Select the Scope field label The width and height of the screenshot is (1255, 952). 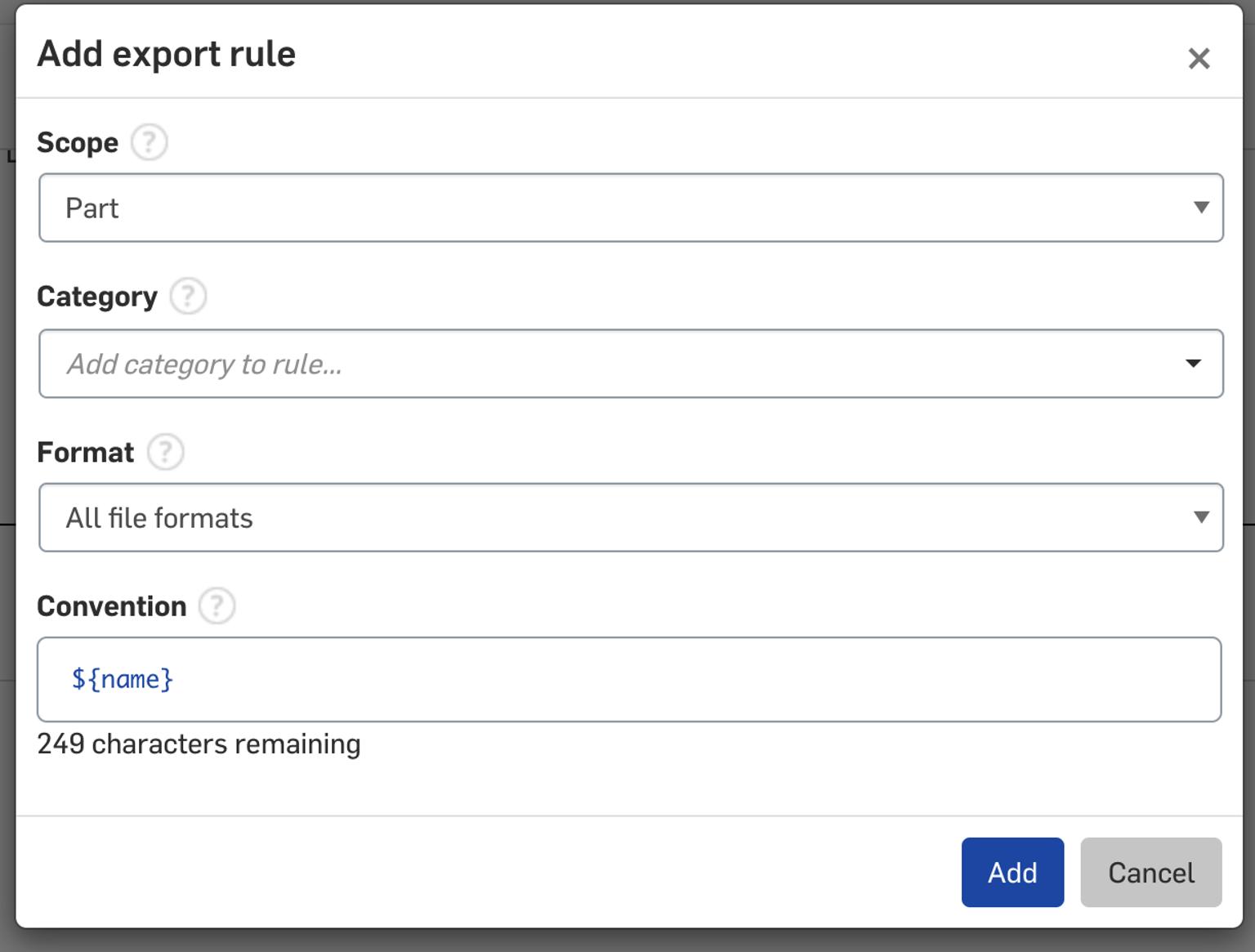tap(76, 141)
